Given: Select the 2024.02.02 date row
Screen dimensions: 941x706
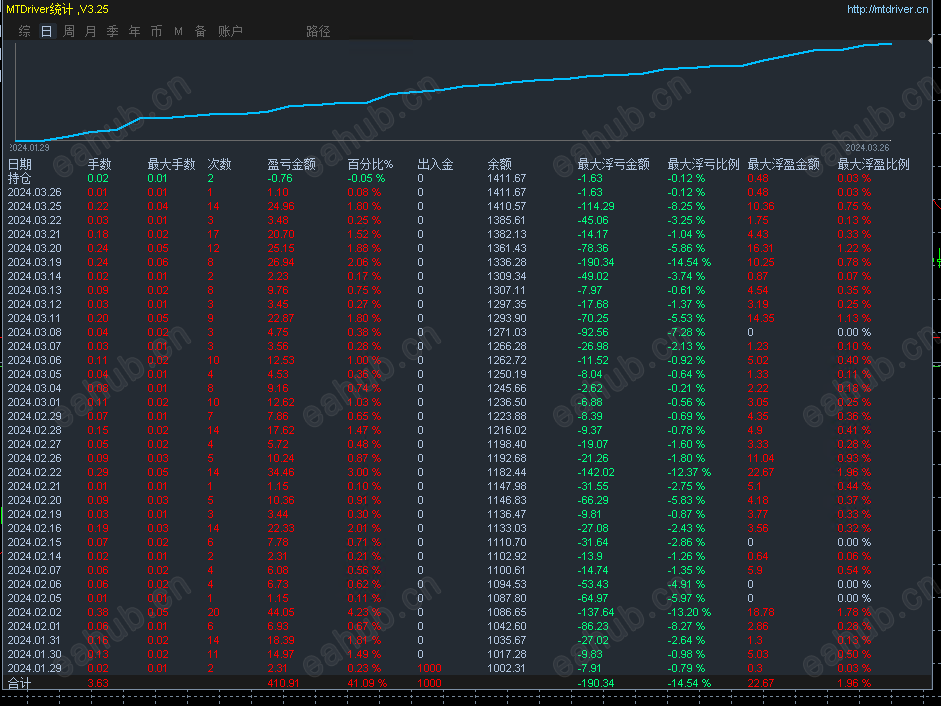Looking at the screenshot, I should coord(34,612).
